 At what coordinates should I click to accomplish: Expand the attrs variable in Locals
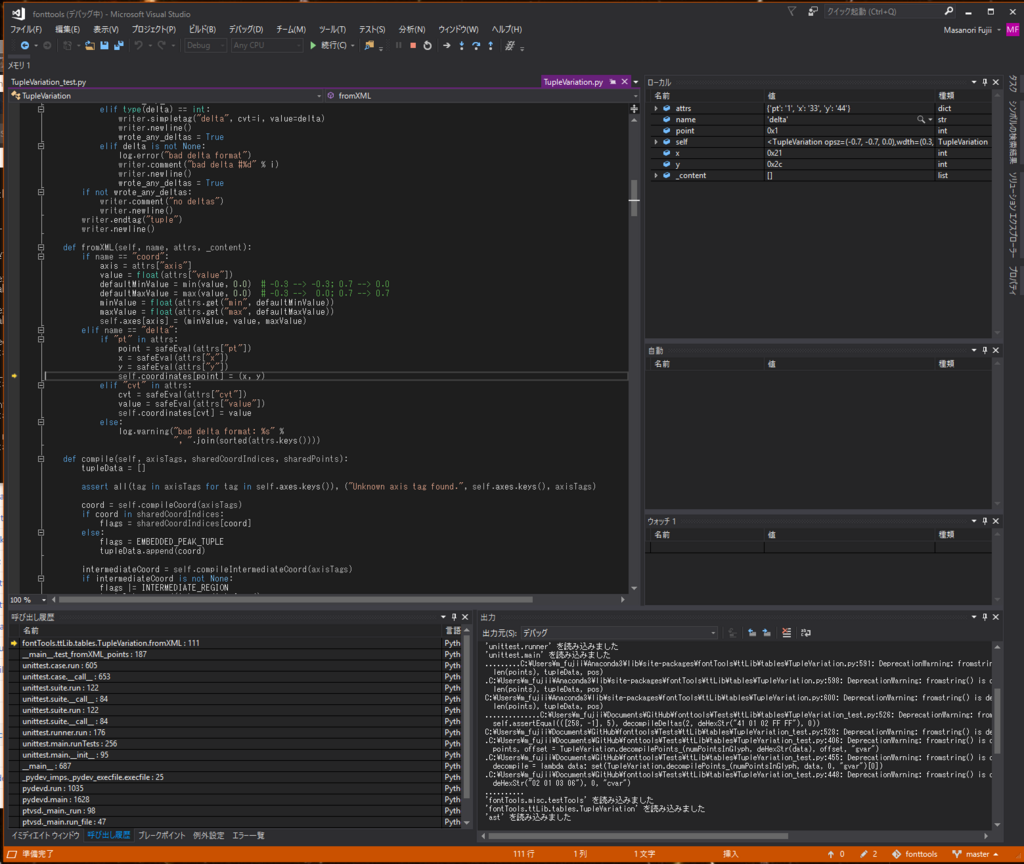(656, 108)
